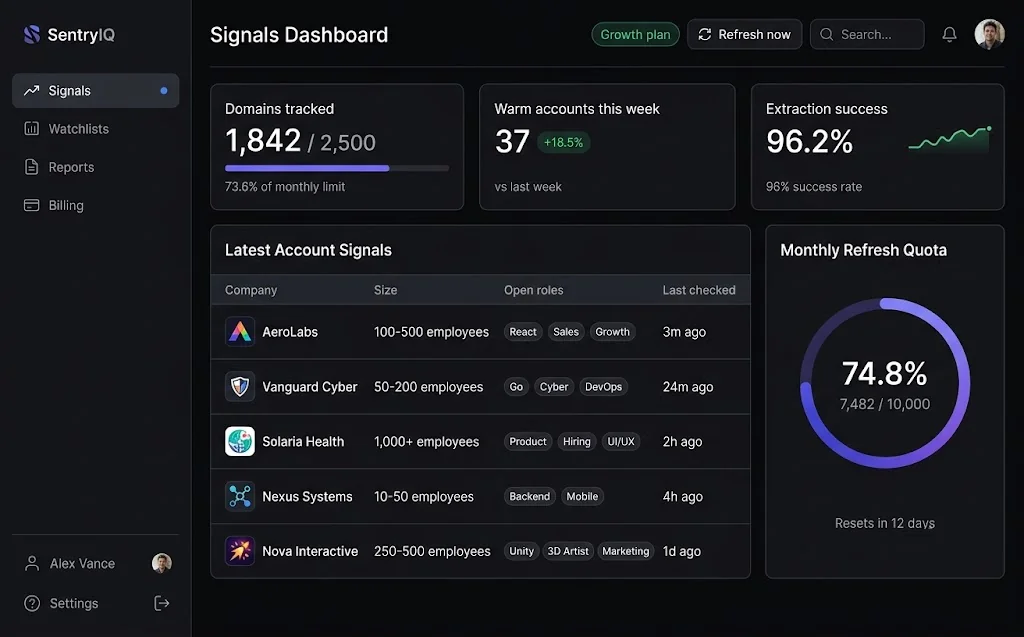Click the Signals trend-line icon

pyautogui.click(x=31, y=91)
